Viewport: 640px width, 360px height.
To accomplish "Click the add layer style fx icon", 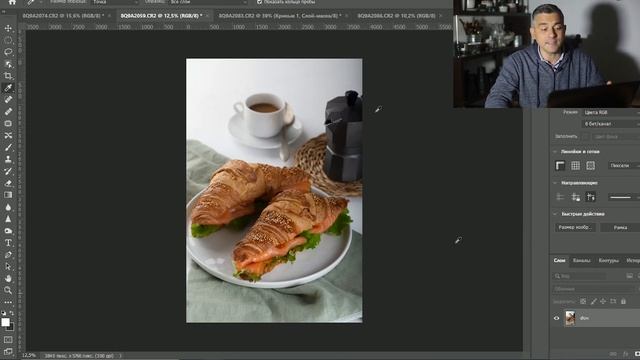I will pyautogui.click(x=626, y=354).
